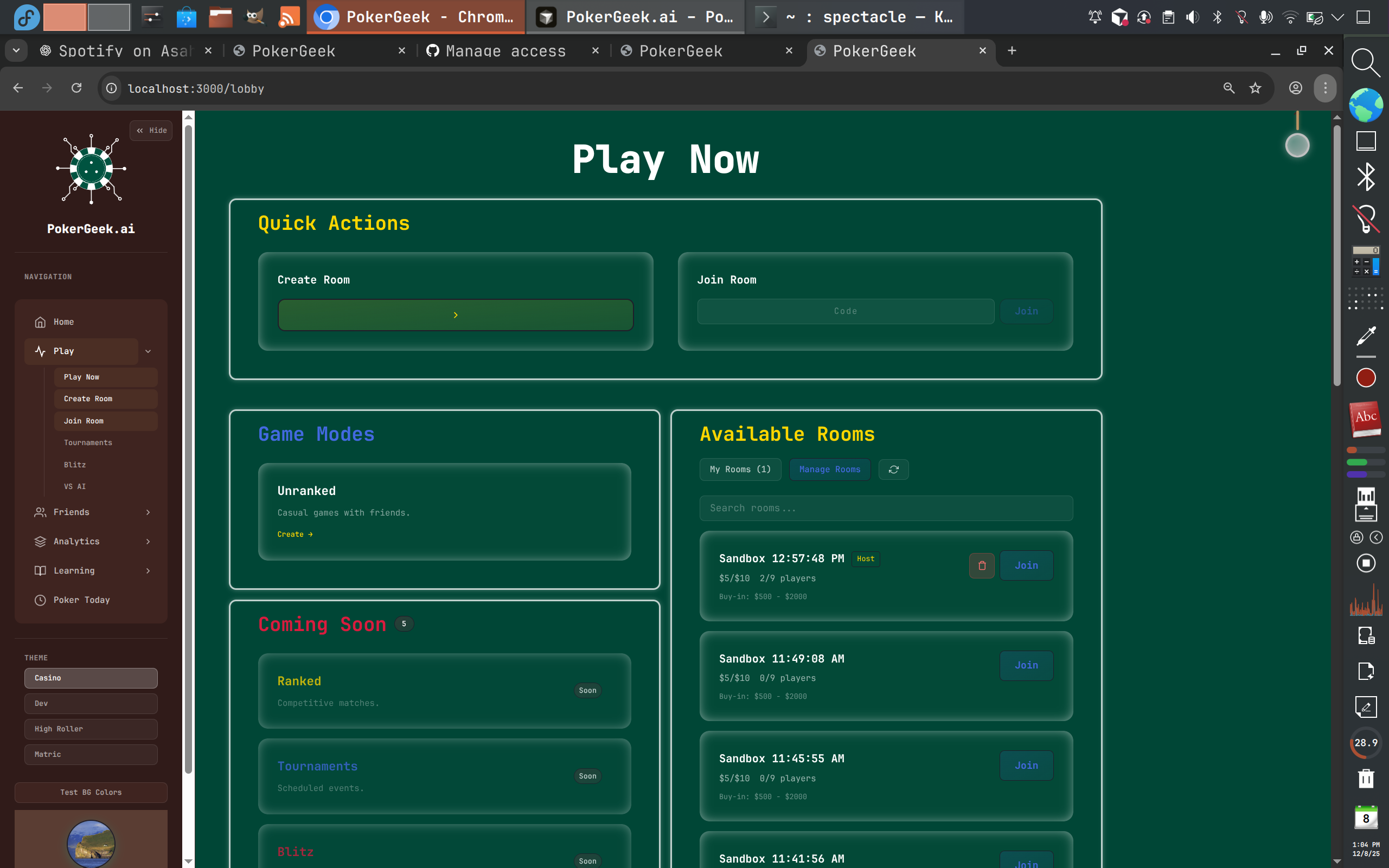Switch theme to High Roller

coord(91,729)
